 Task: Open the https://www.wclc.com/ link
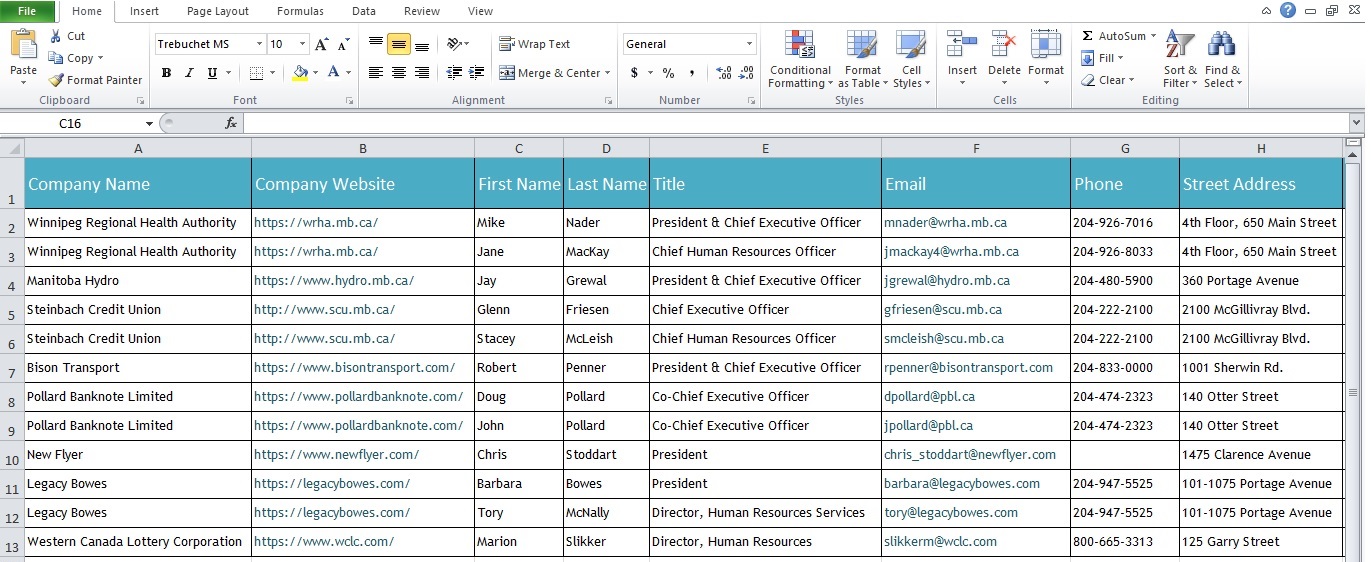coord(324,542)
